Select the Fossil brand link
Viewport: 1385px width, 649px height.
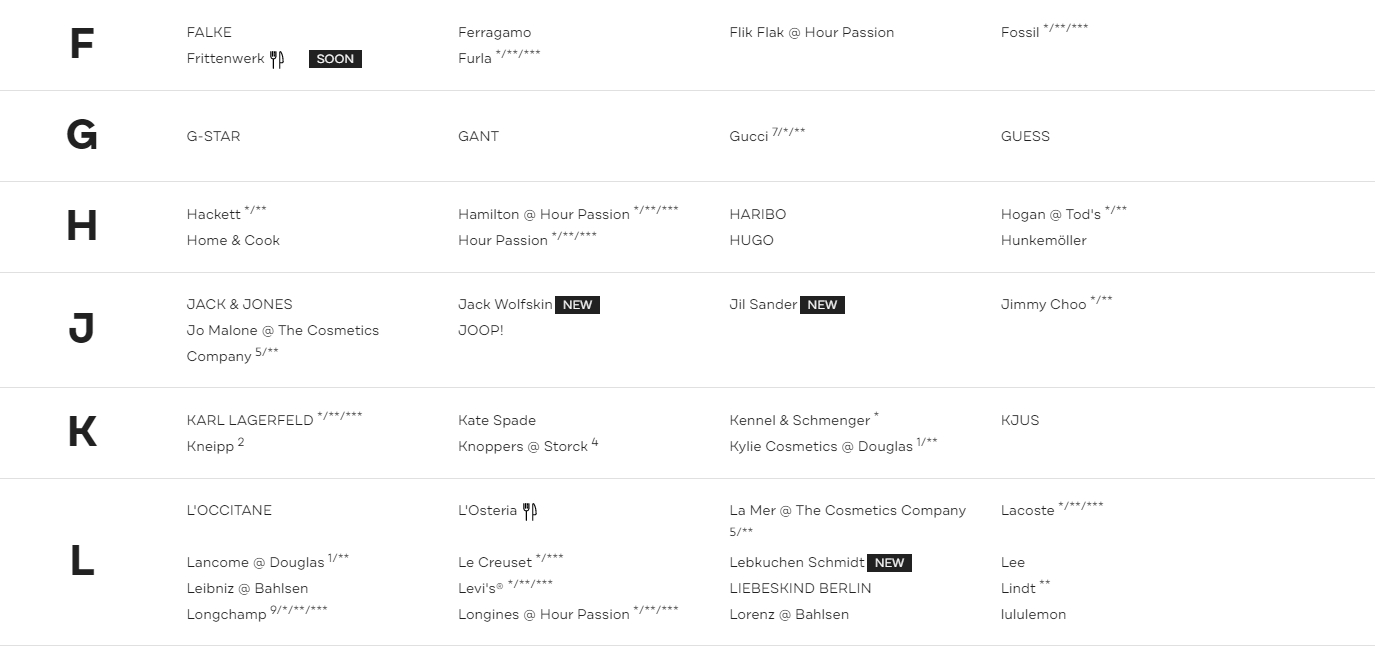pyautogui.click(x=1020, y=33)
